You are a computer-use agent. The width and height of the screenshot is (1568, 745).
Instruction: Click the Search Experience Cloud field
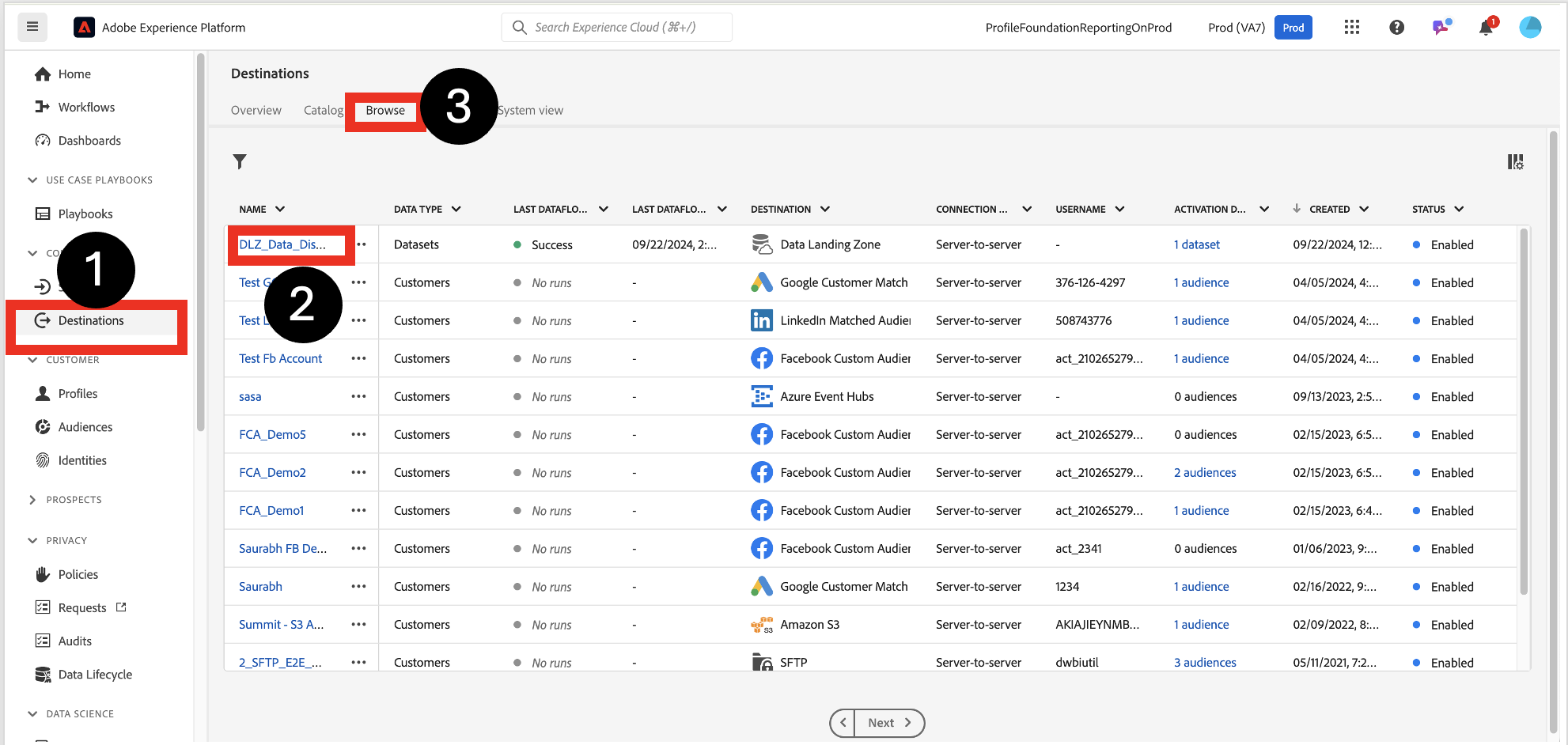(617, 28)
